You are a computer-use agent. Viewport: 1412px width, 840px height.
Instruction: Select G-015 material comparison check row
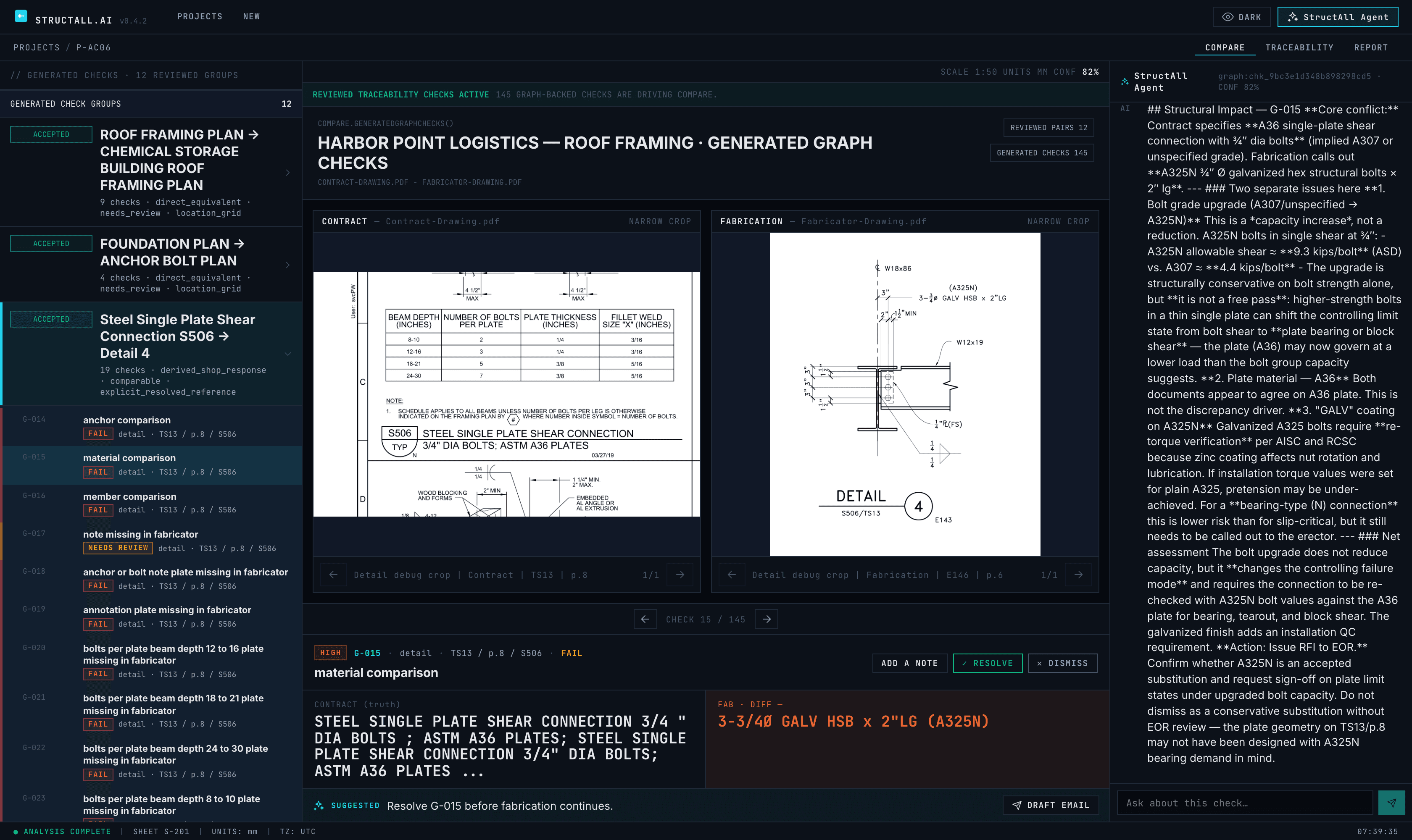pyautogui.click(x=152, y=465)
